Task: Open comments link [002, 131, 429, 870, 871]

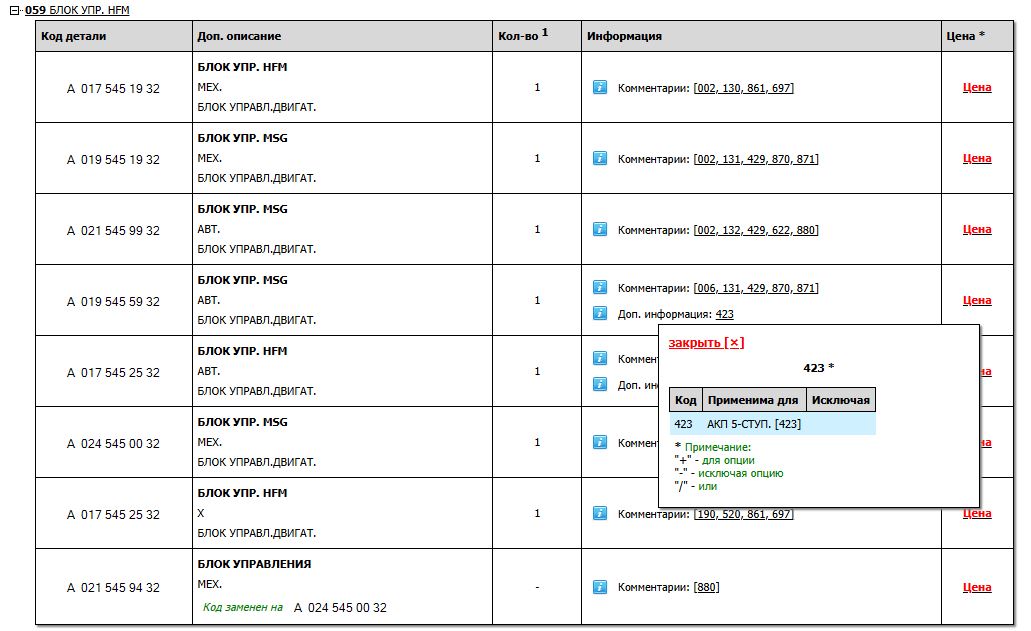Action: [x=756, y=159]
